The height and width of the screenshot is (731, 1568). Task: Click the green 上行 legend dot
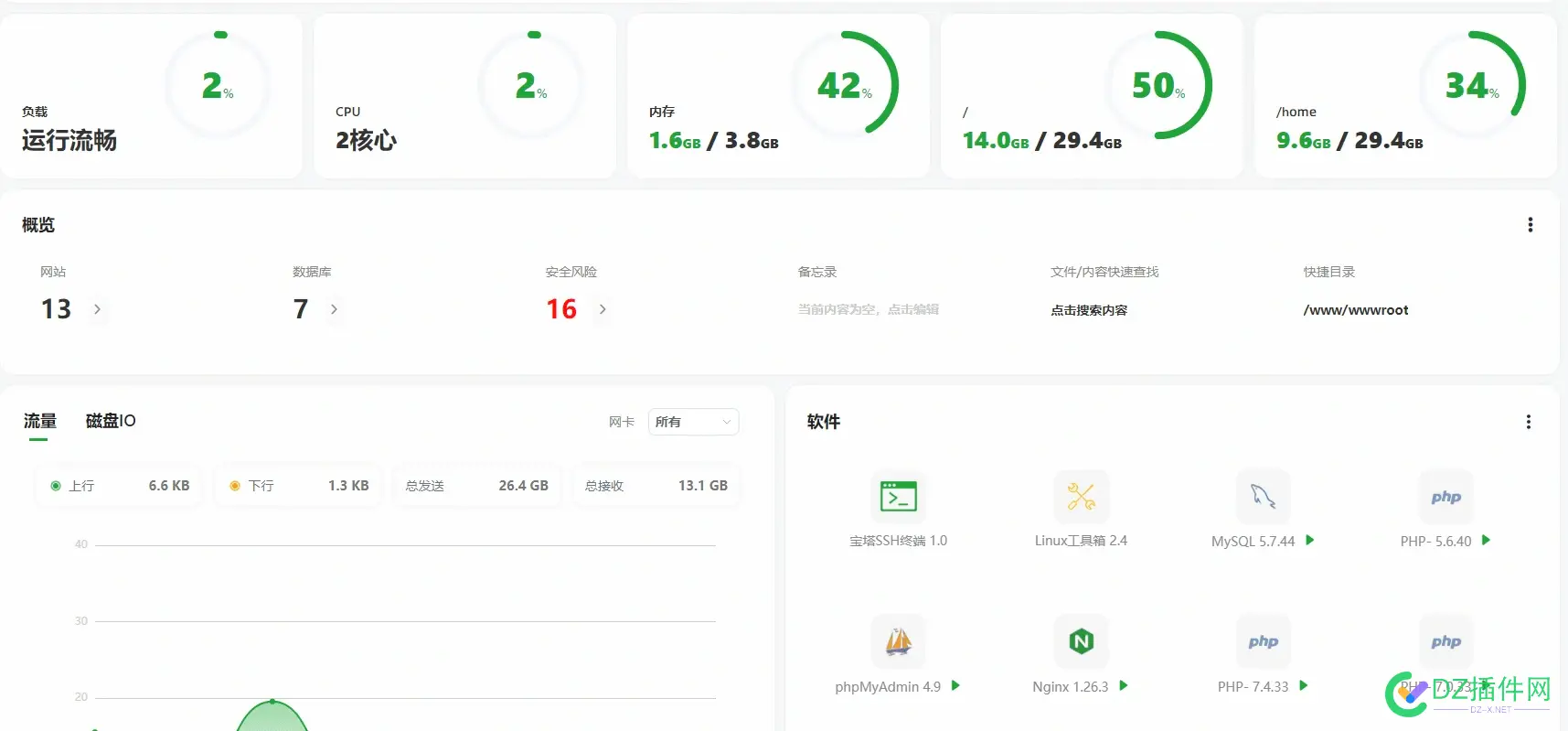[56, 486]
